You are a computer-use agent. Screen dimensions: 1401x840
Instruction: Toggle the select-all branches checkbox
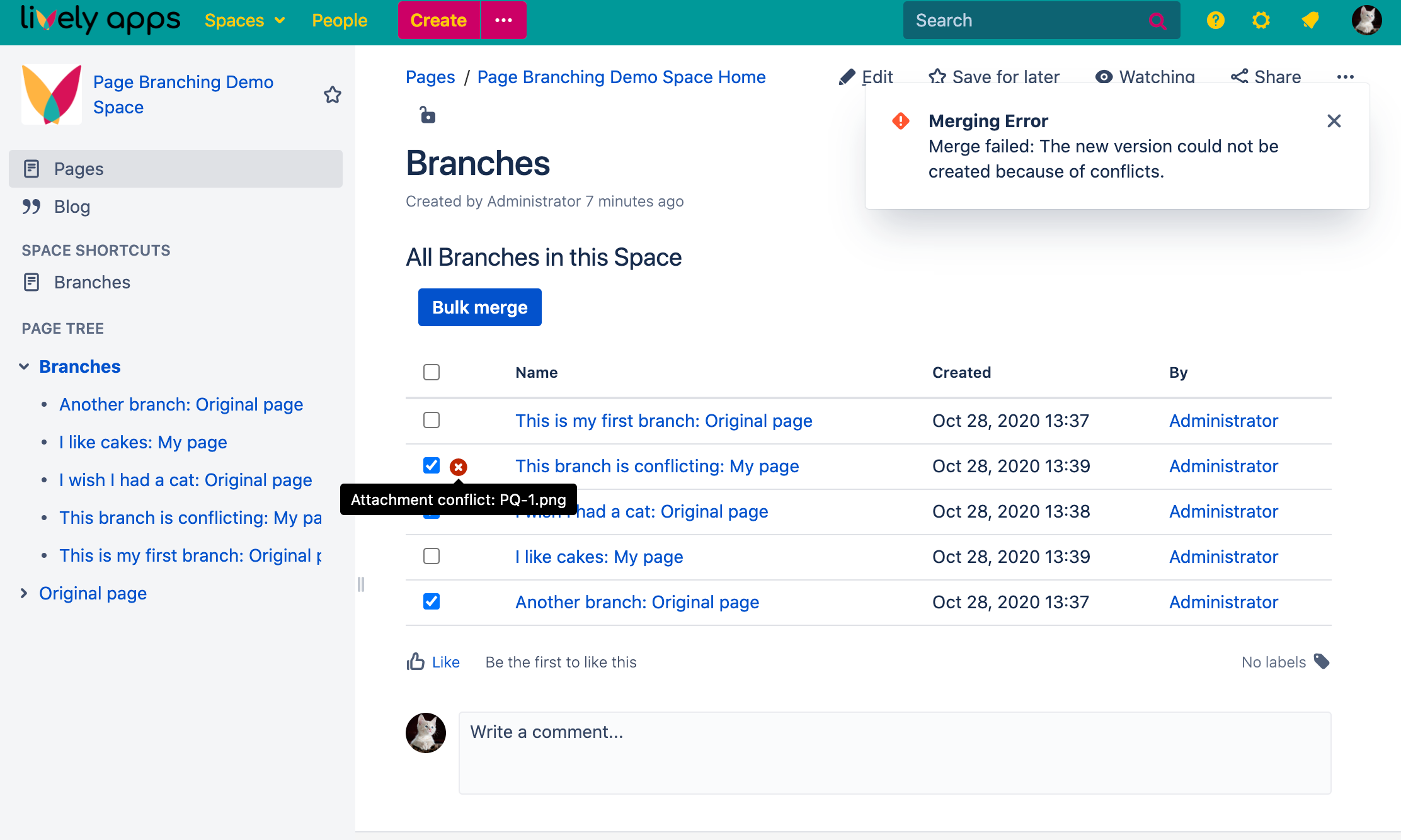[x=432, y=372]
